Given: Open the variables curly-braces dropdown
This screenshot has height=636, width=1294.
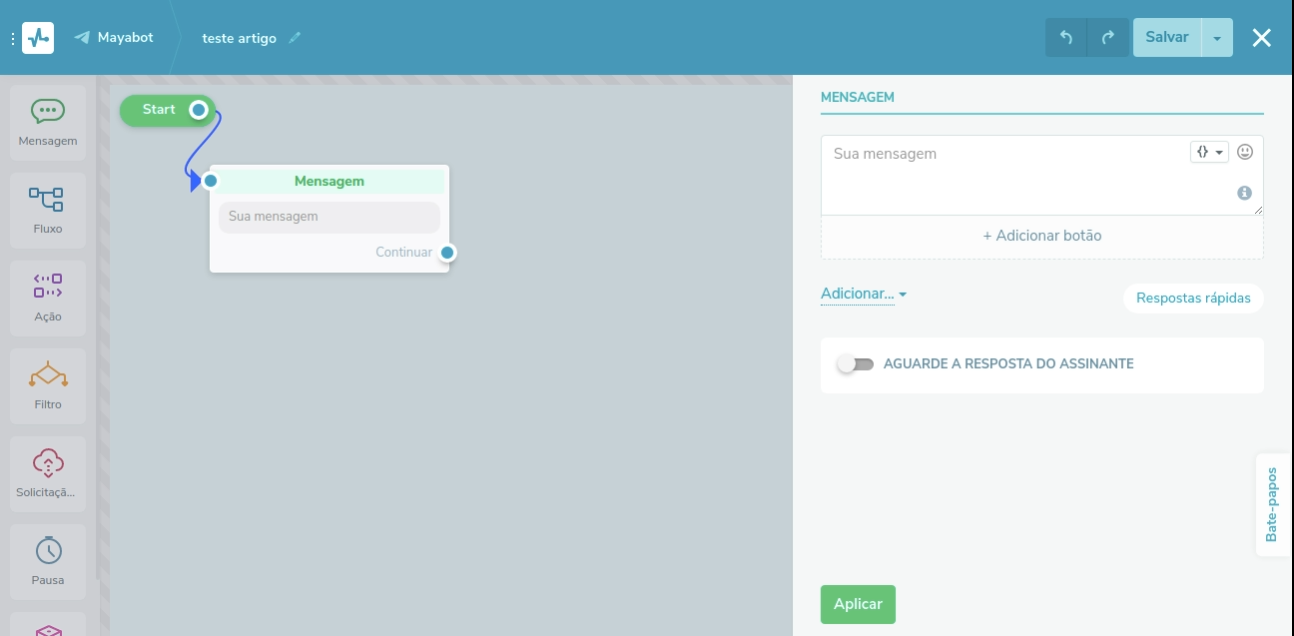Looking at the screenshot, I should [x=1209, y=152].
